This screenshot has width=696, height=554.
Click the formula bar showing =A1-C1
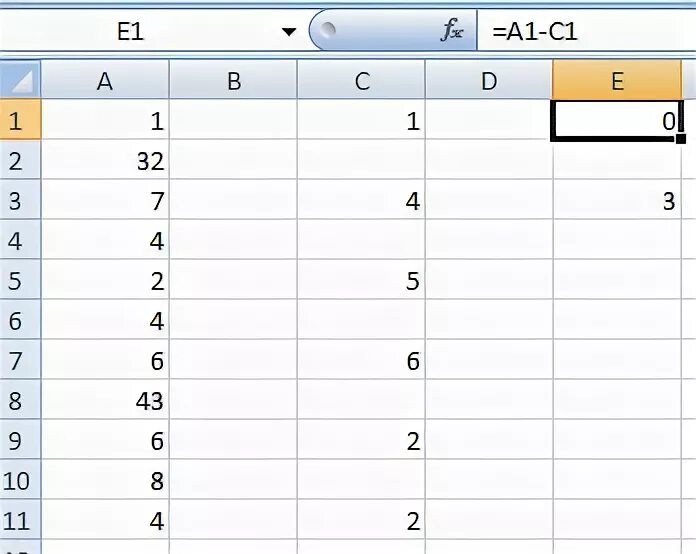[x=586, y=32]
